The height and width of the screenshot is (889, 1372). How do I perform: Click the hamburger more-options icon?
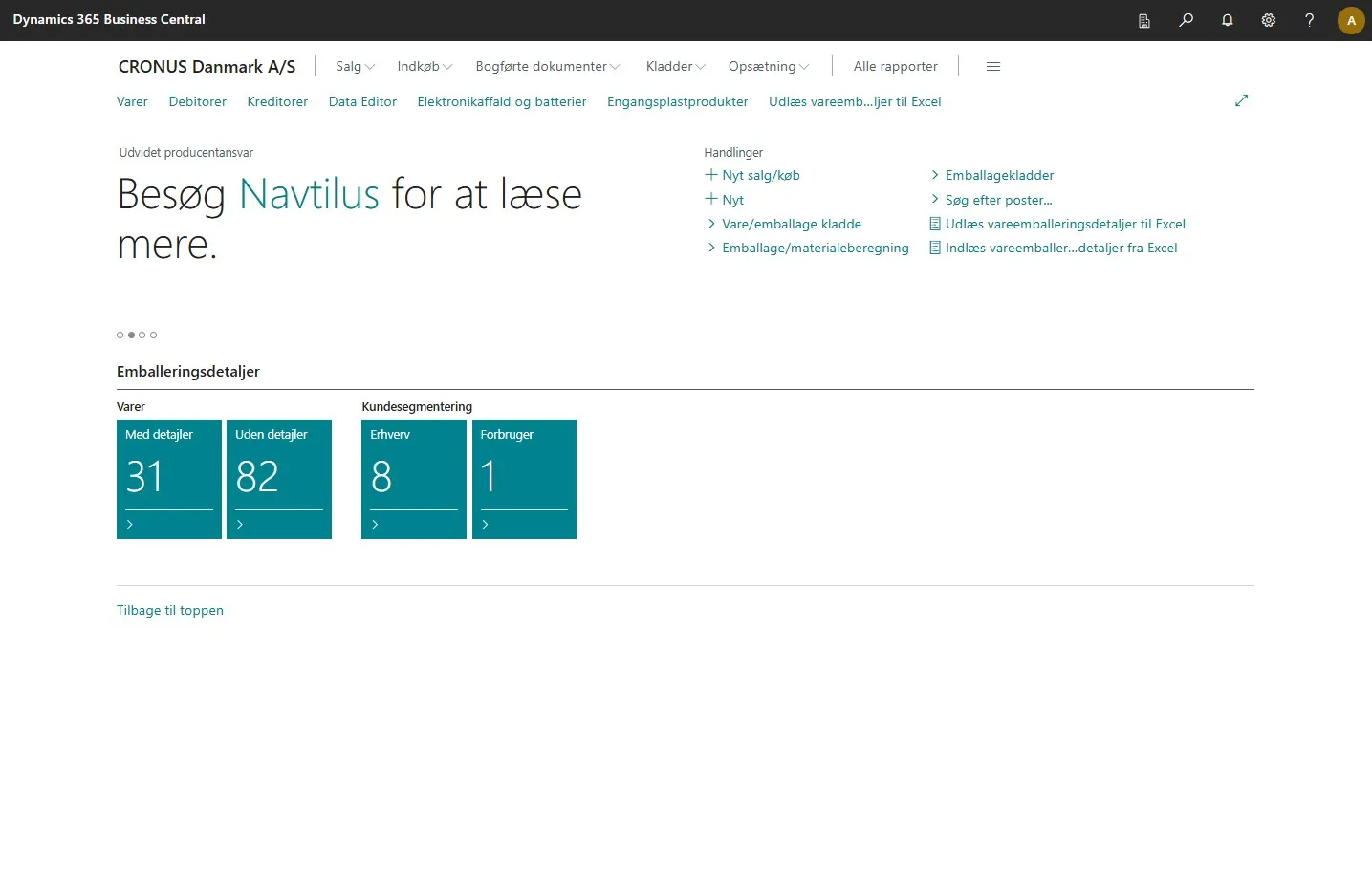(993, 66)
